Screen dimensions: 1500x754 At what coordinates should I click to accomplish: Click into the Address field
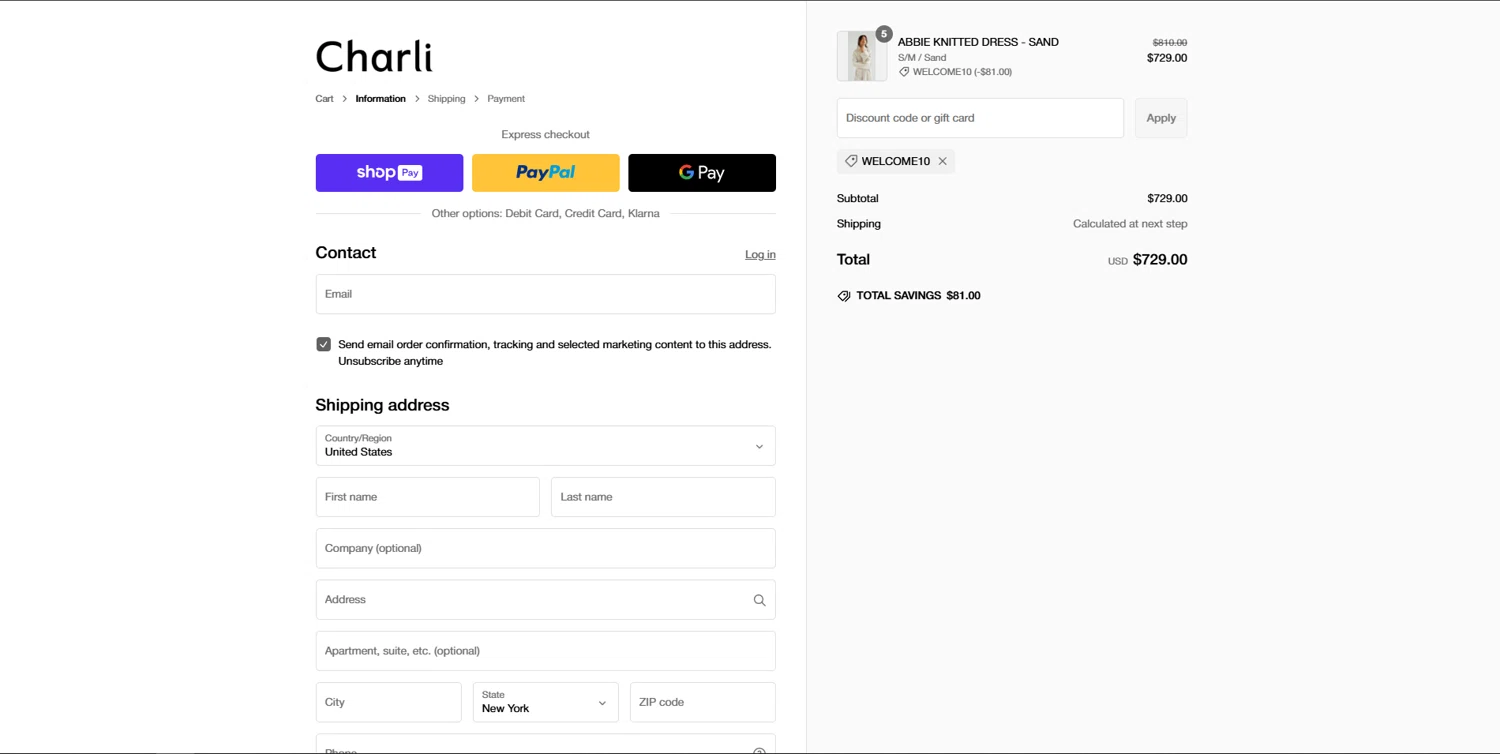click(546, 600)
